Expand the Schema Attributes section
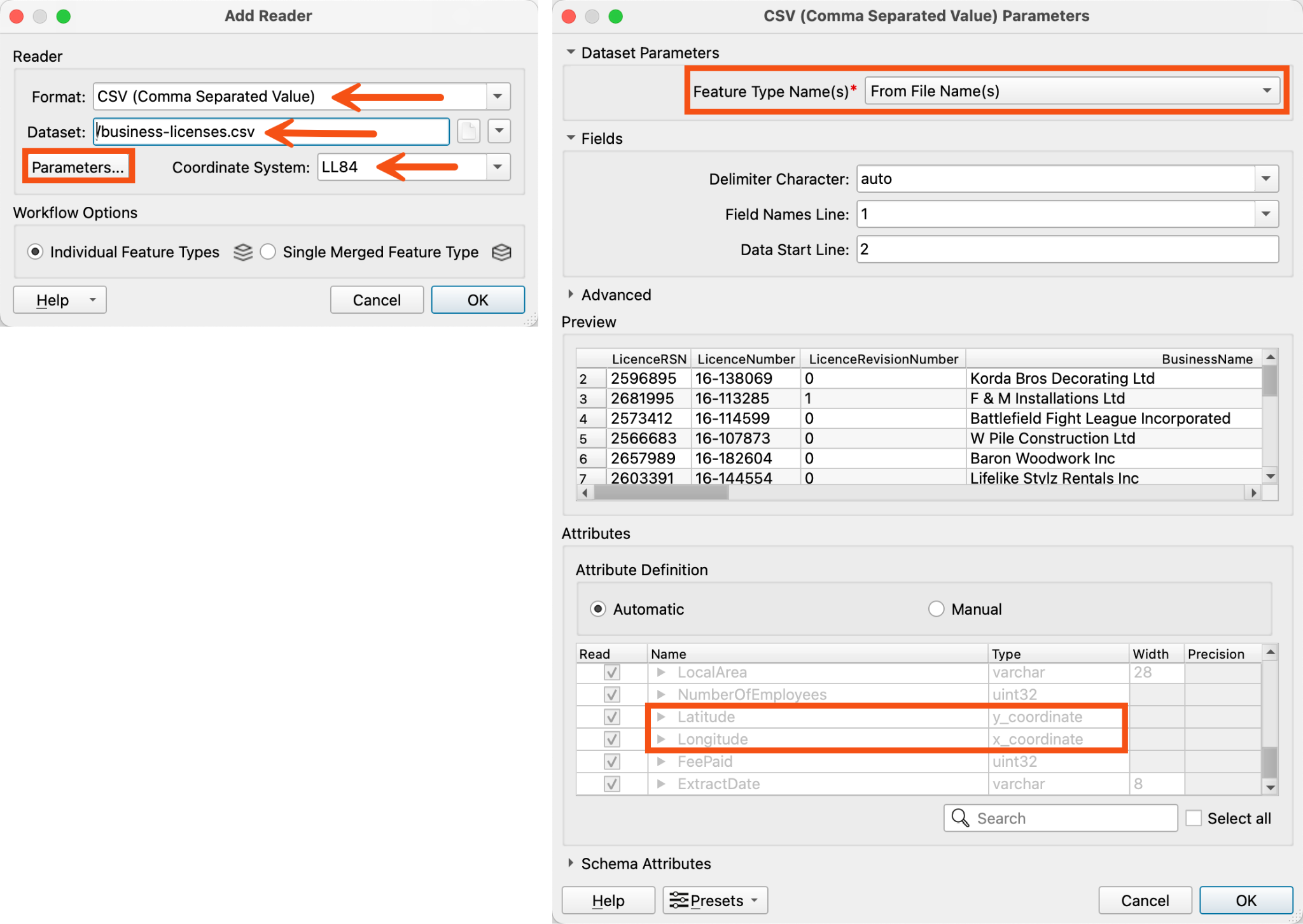1303x924 pixels. pos(571,864)
